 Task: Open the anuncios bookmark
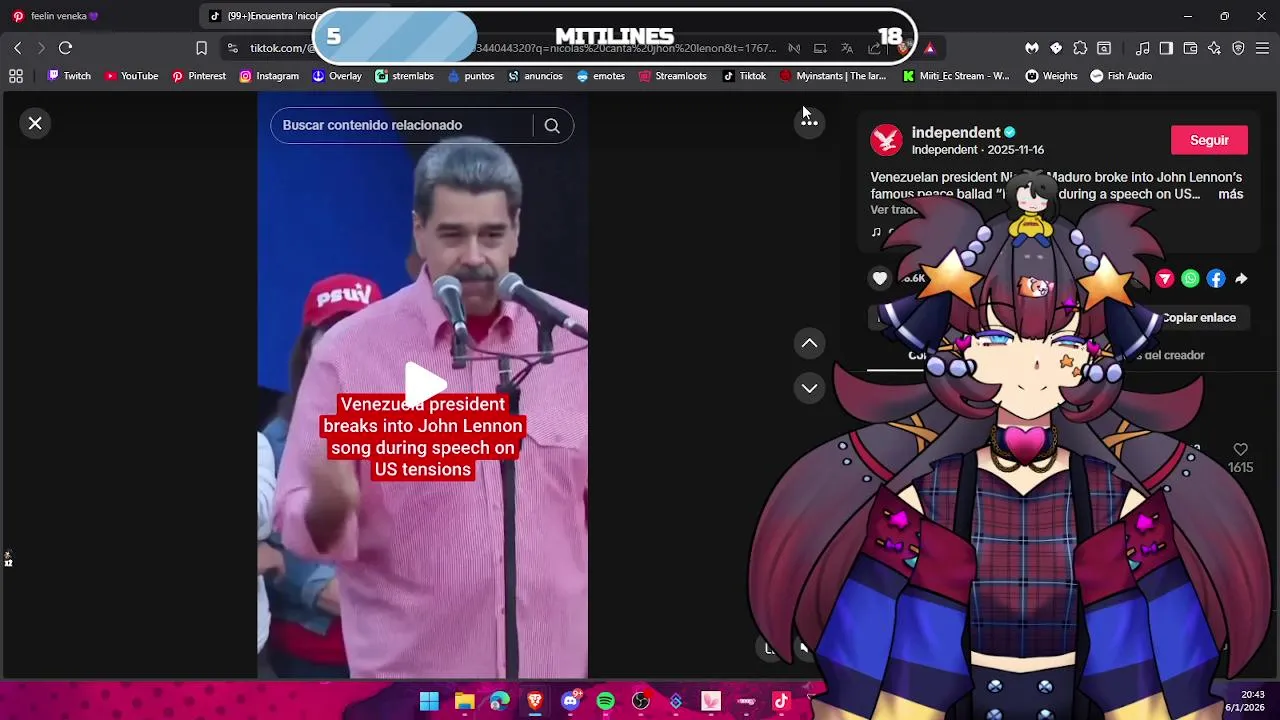coord(535,76)
